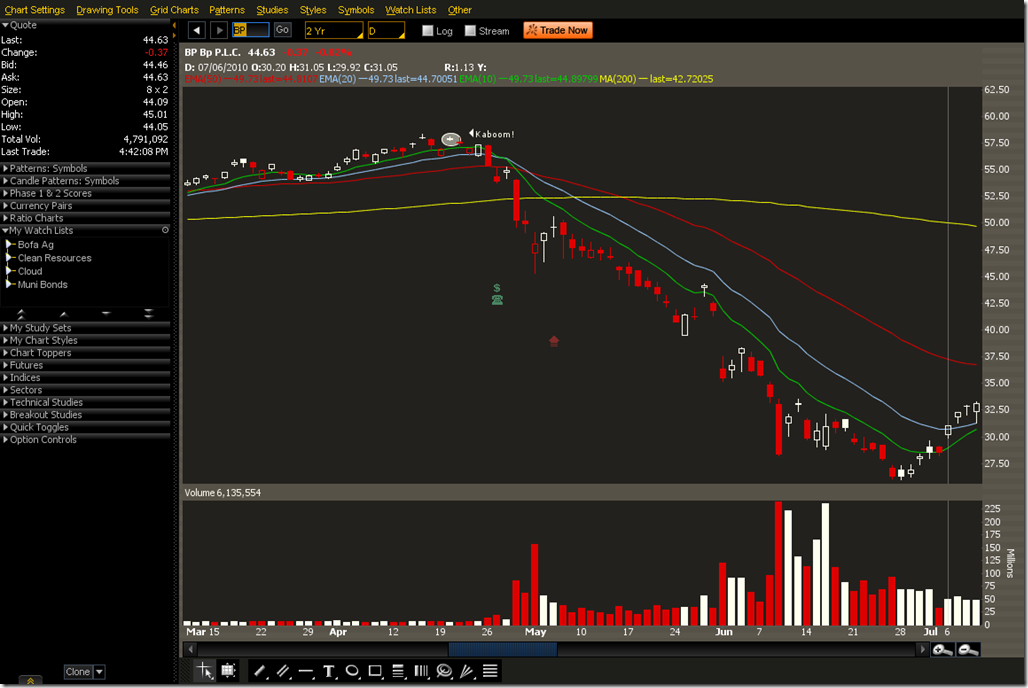The width and height of the screenshot is (1028, 688).
Task: Click the My Watch Lists options circle
Action: pyautogui.click(x=165, y=230)
